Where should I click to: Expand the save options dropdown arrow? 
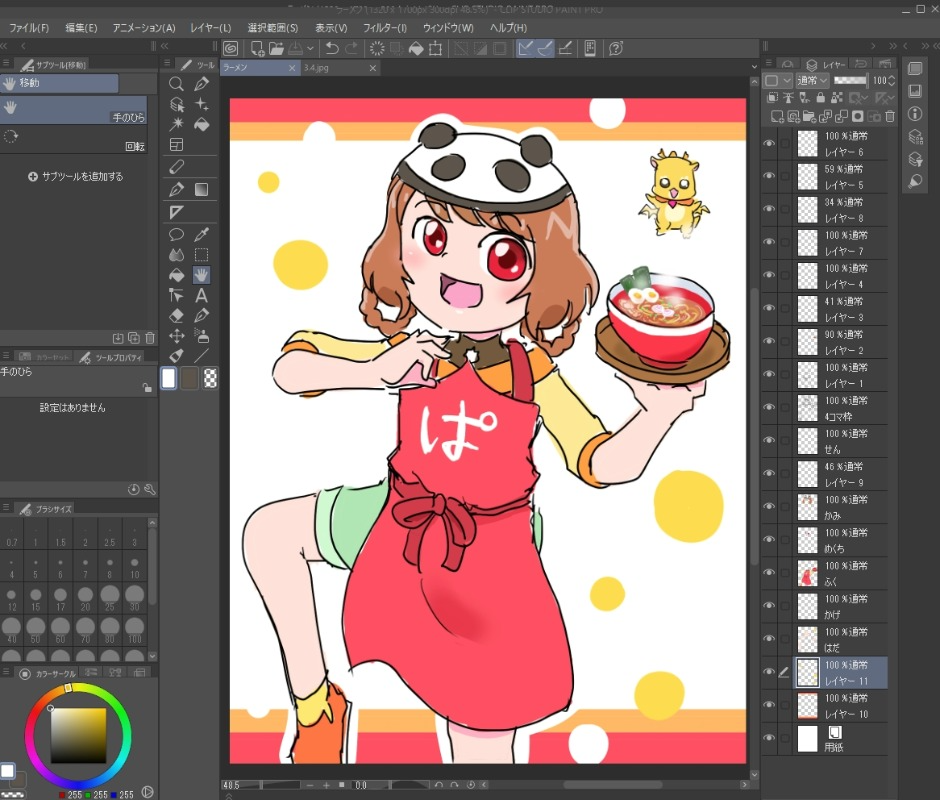pos(310,48)
